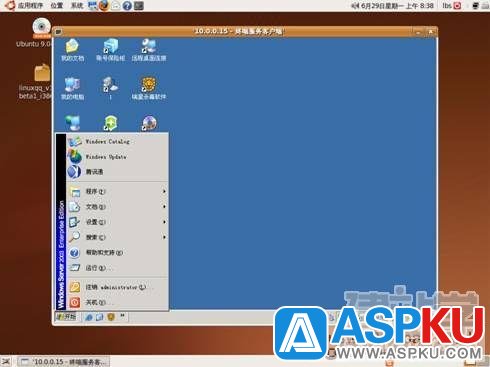
Task: Click the 开始 Start button
Action: 67,317
